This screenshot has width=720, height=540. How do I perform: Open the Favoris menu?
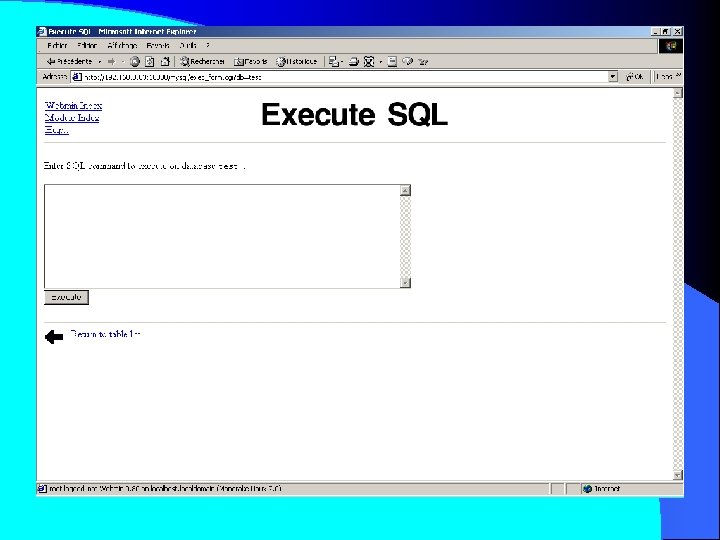158,45
